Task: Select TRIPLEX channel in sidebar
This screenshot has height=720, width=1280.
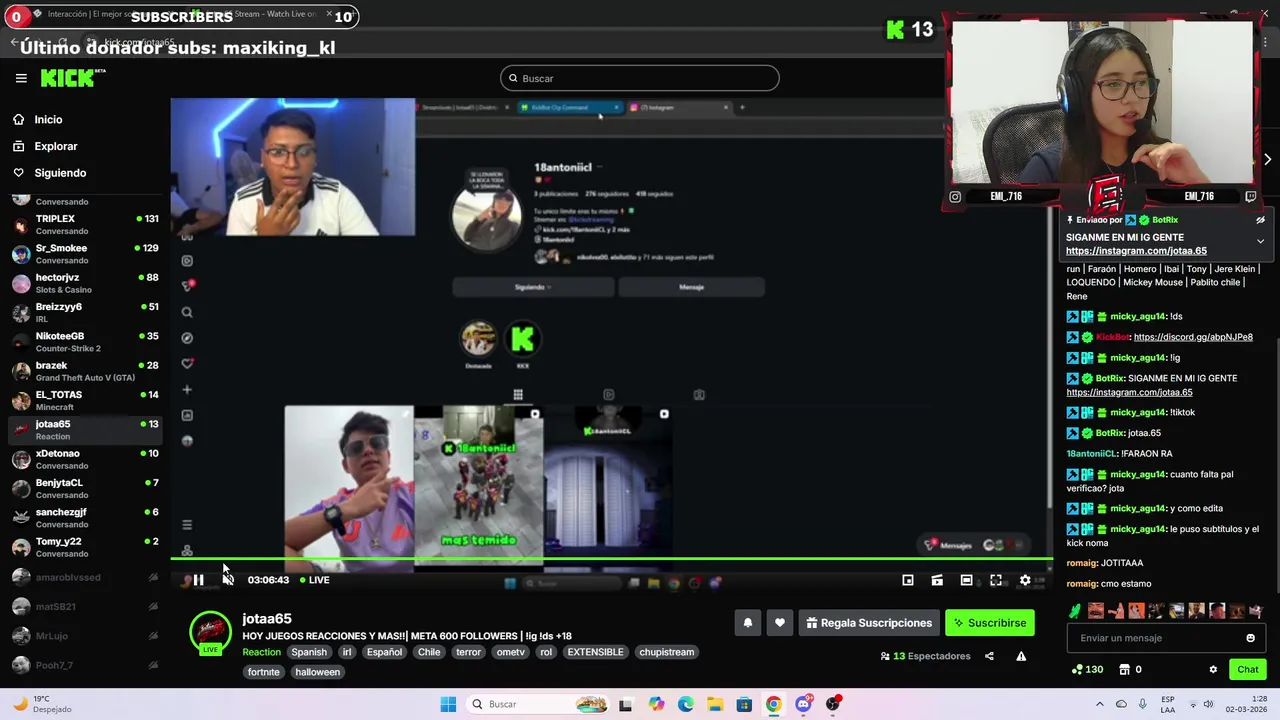Action: (85, 224)
